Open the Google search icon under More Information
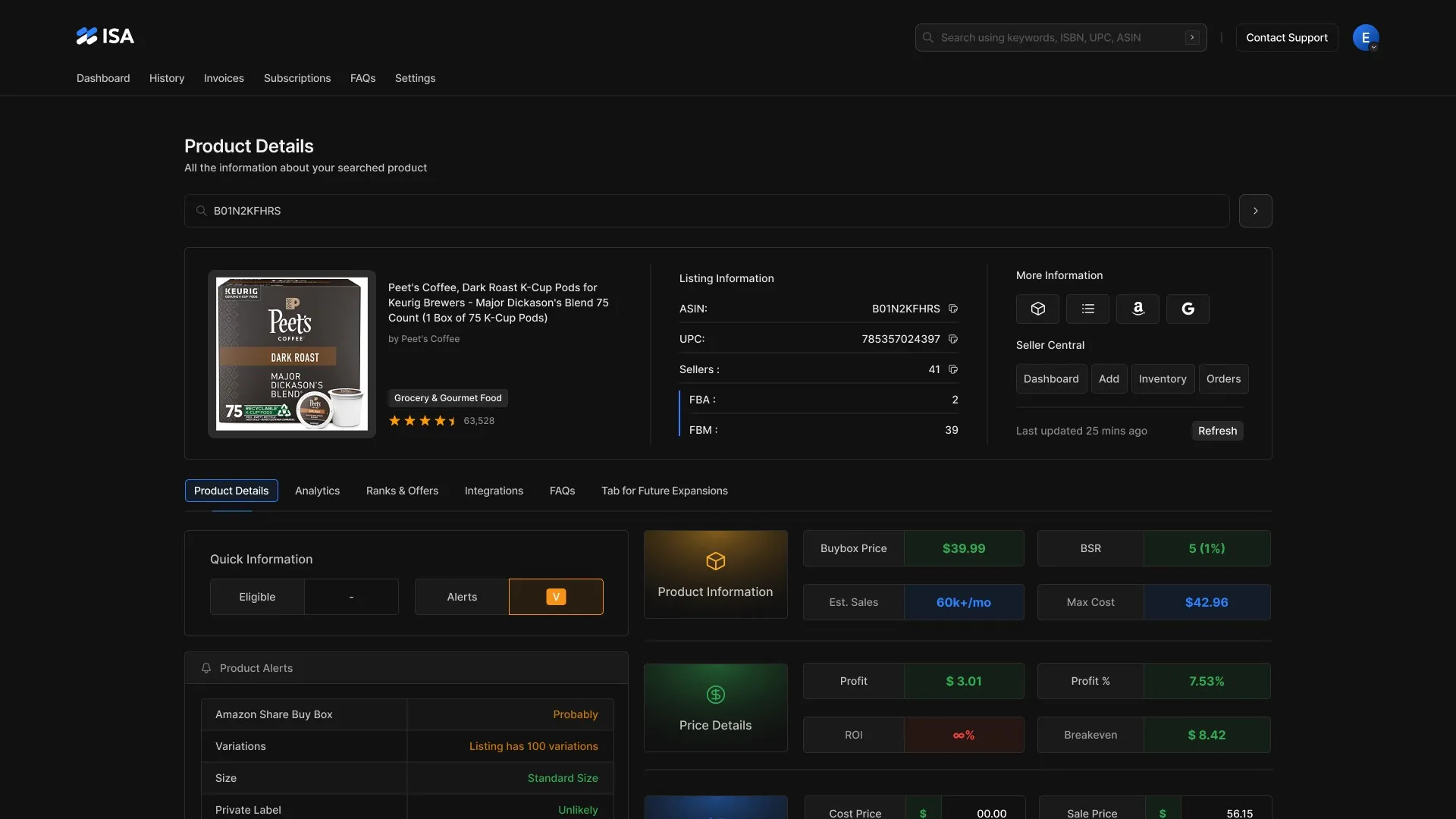The width and height of the screenshot is (1456, 819). [x=1188, y=309]
